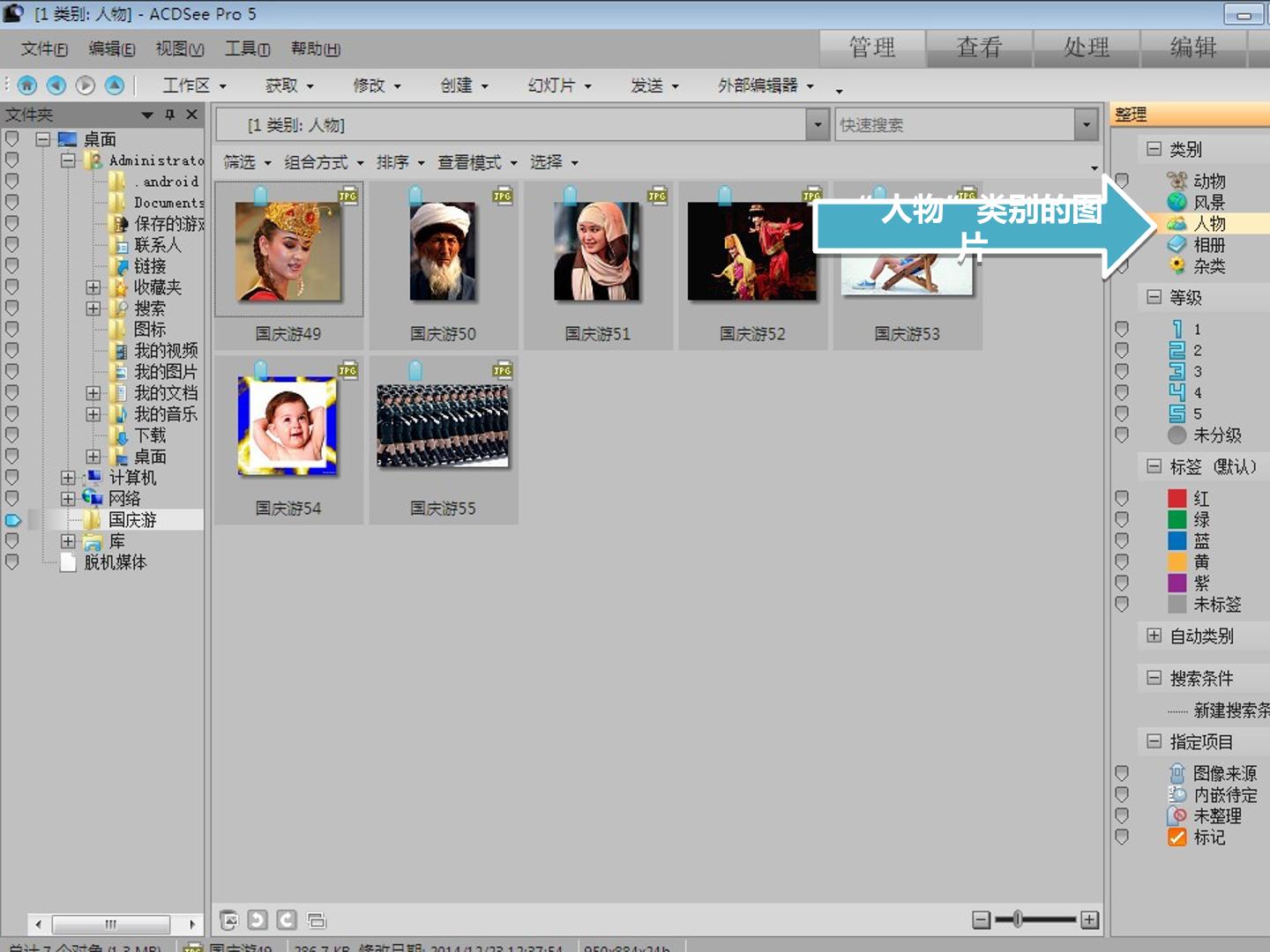
Task: Toggle the selection marker beside 未整理
Action: (1122, 815)
